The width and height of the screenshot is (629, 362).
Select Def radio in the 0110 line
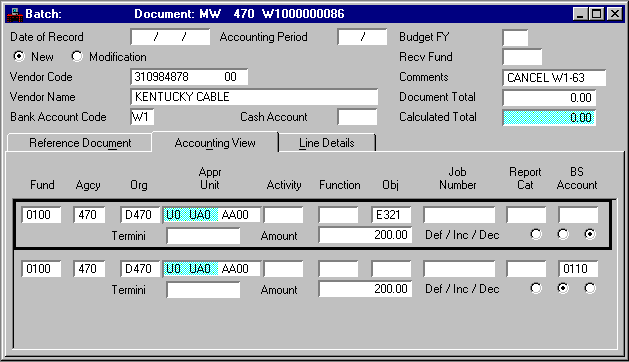click(536, 288)
